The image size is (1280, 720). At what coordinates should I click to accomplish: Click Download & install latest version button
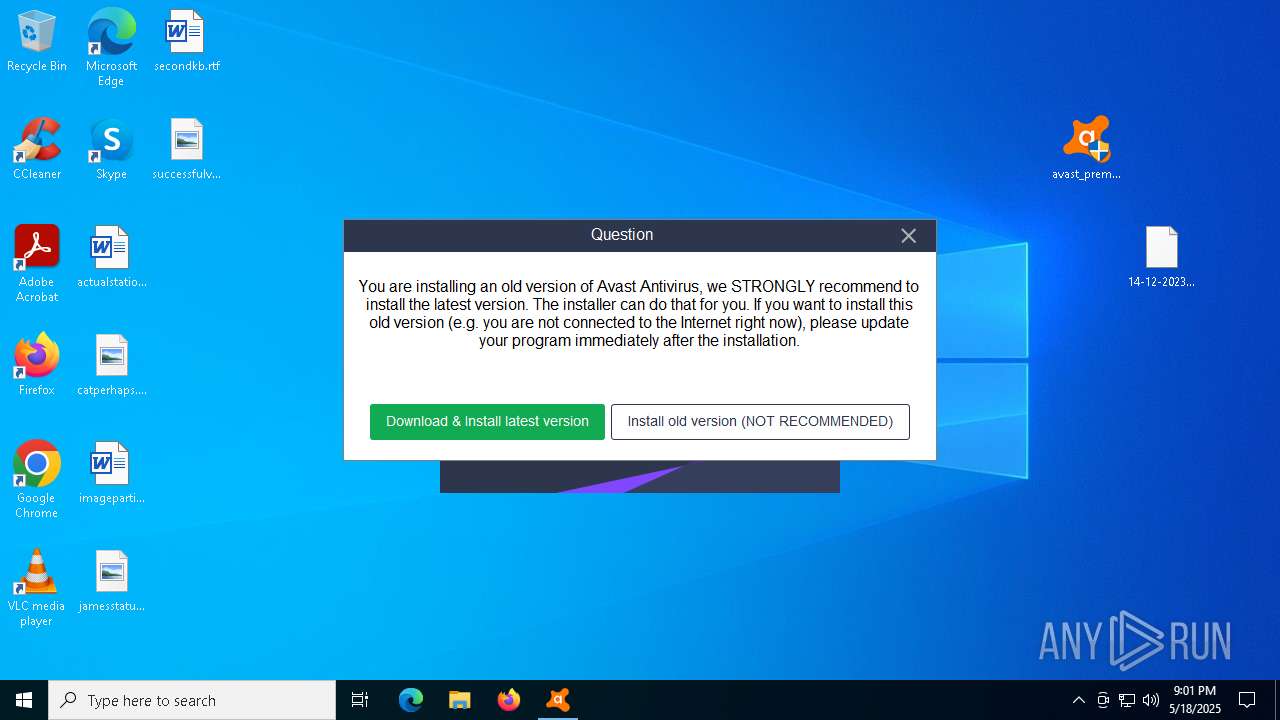487,422
